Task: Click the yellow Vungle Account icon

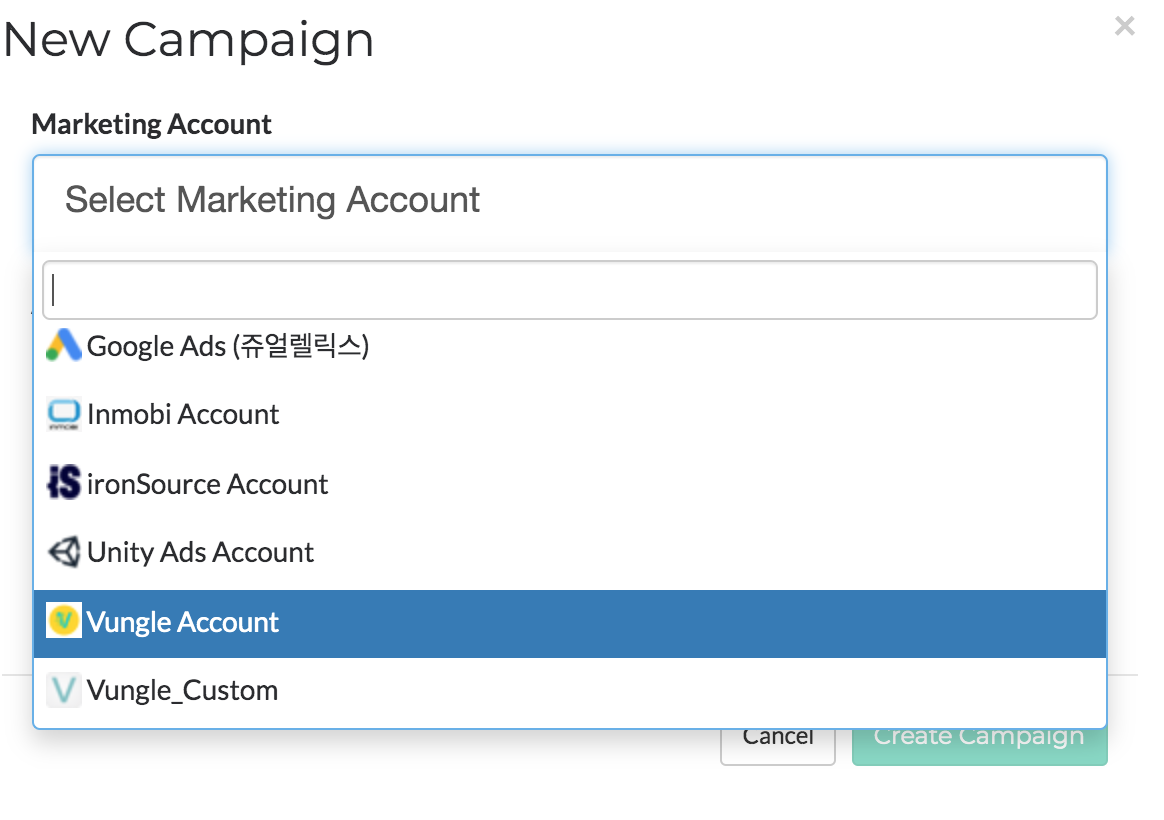Action: pyautogui.click(x=64, y=621)
